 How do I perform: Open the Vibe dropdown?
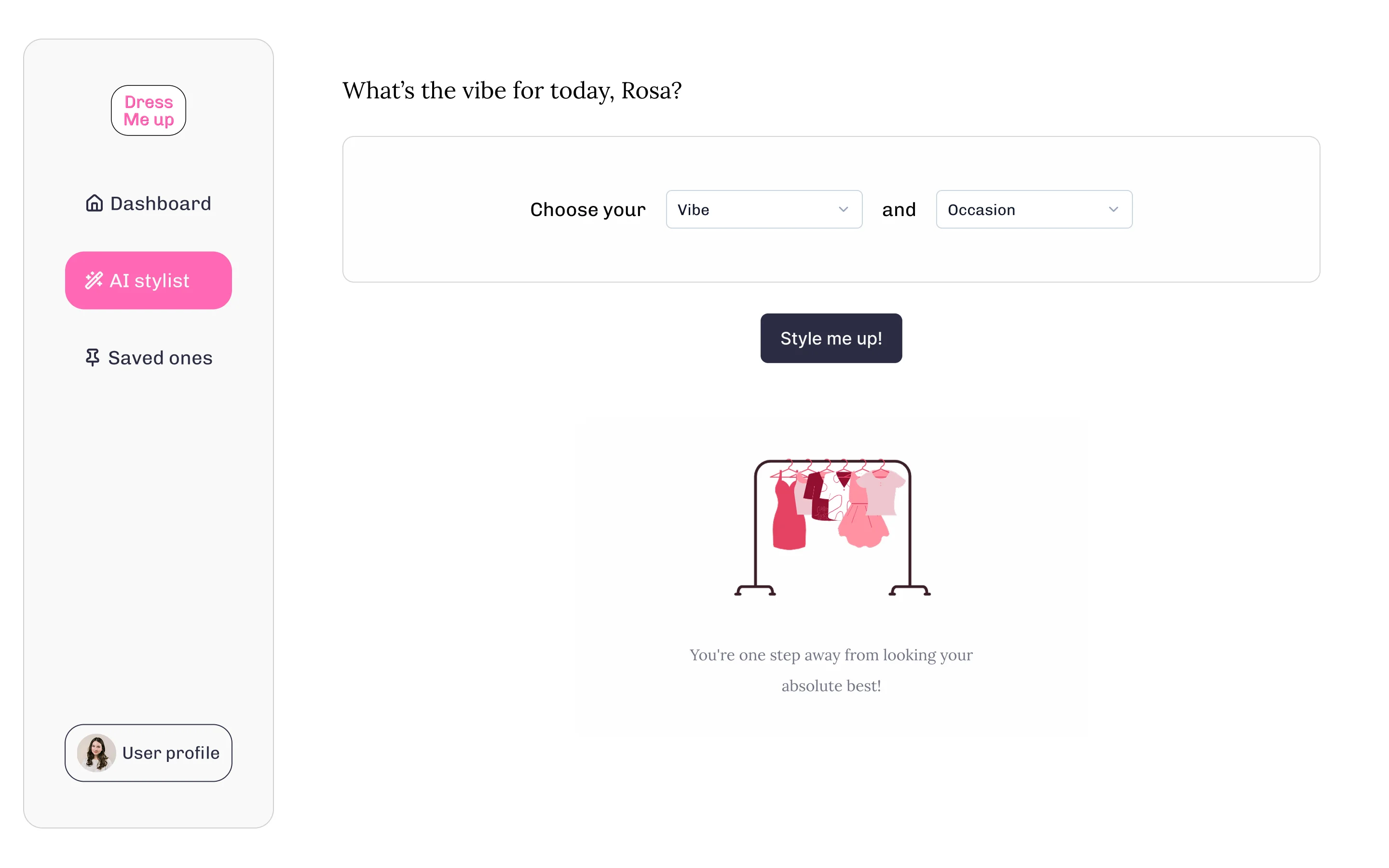coord(764,210)
